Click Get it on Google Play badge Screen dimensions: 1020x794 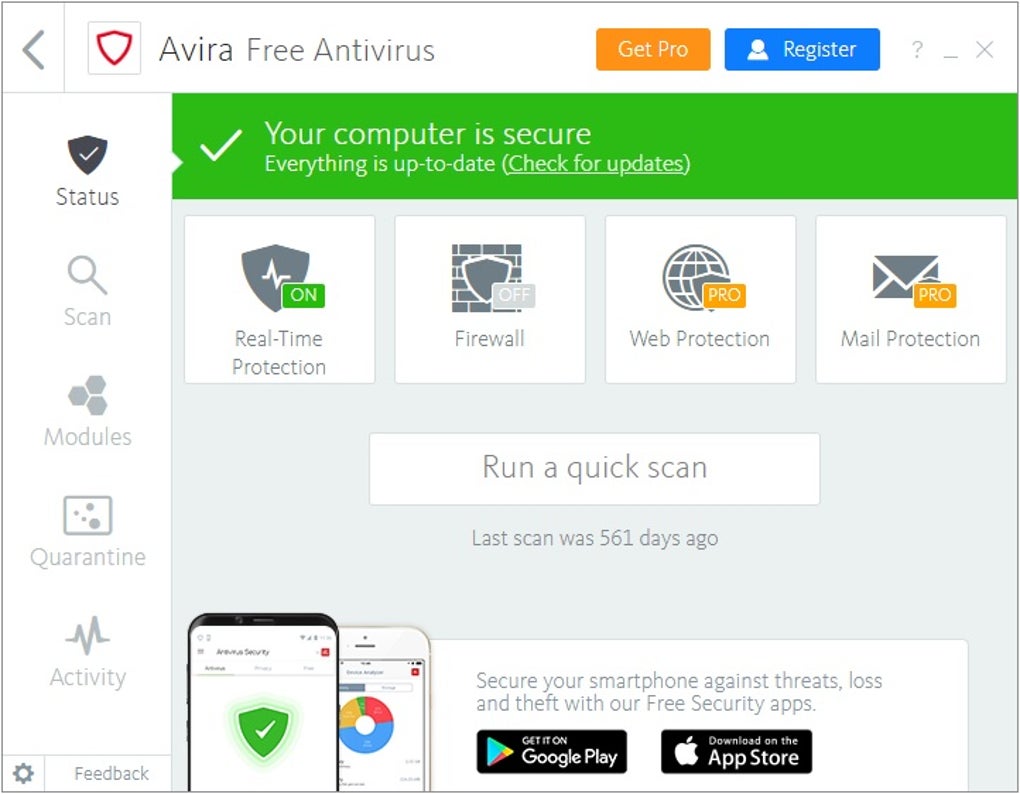(x=552, y=752)
